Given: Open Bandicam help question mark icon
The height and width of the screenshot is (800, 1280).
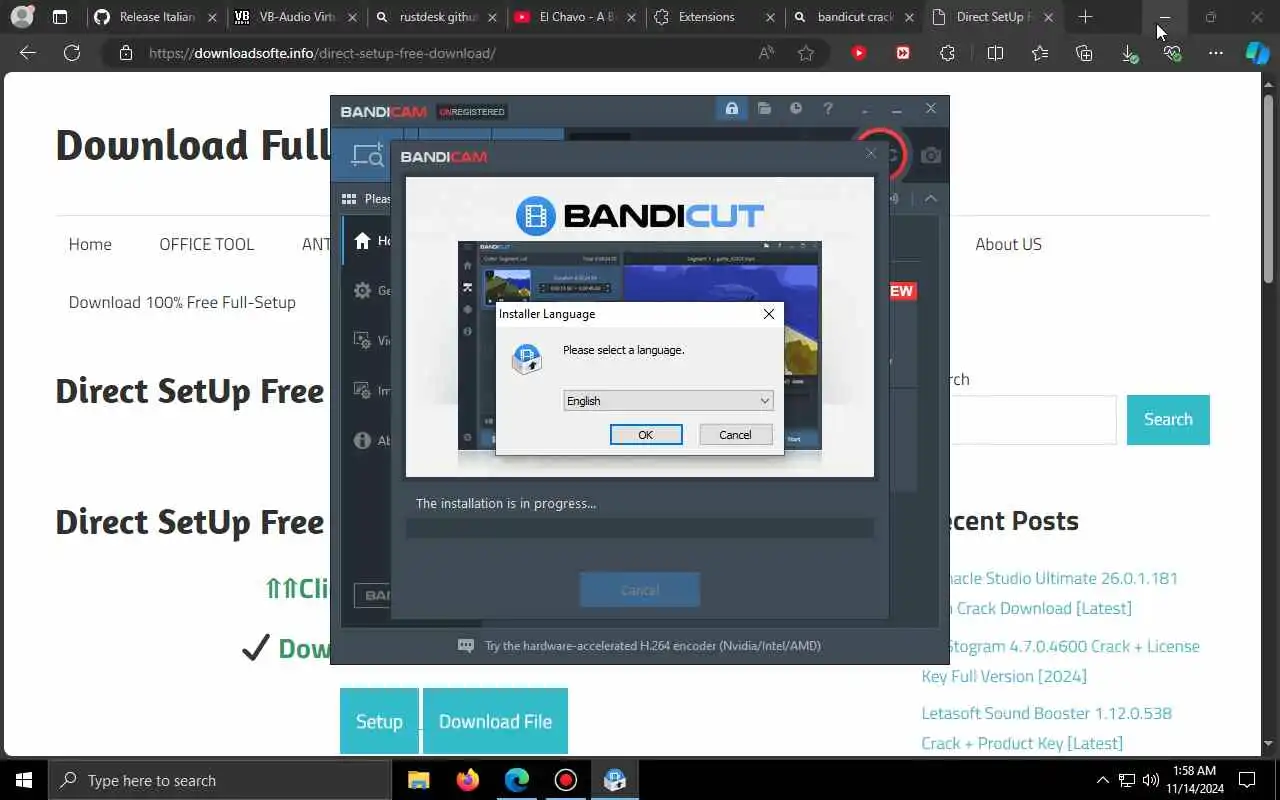Looking at the screenshot, I should click(x=828, y=109).
